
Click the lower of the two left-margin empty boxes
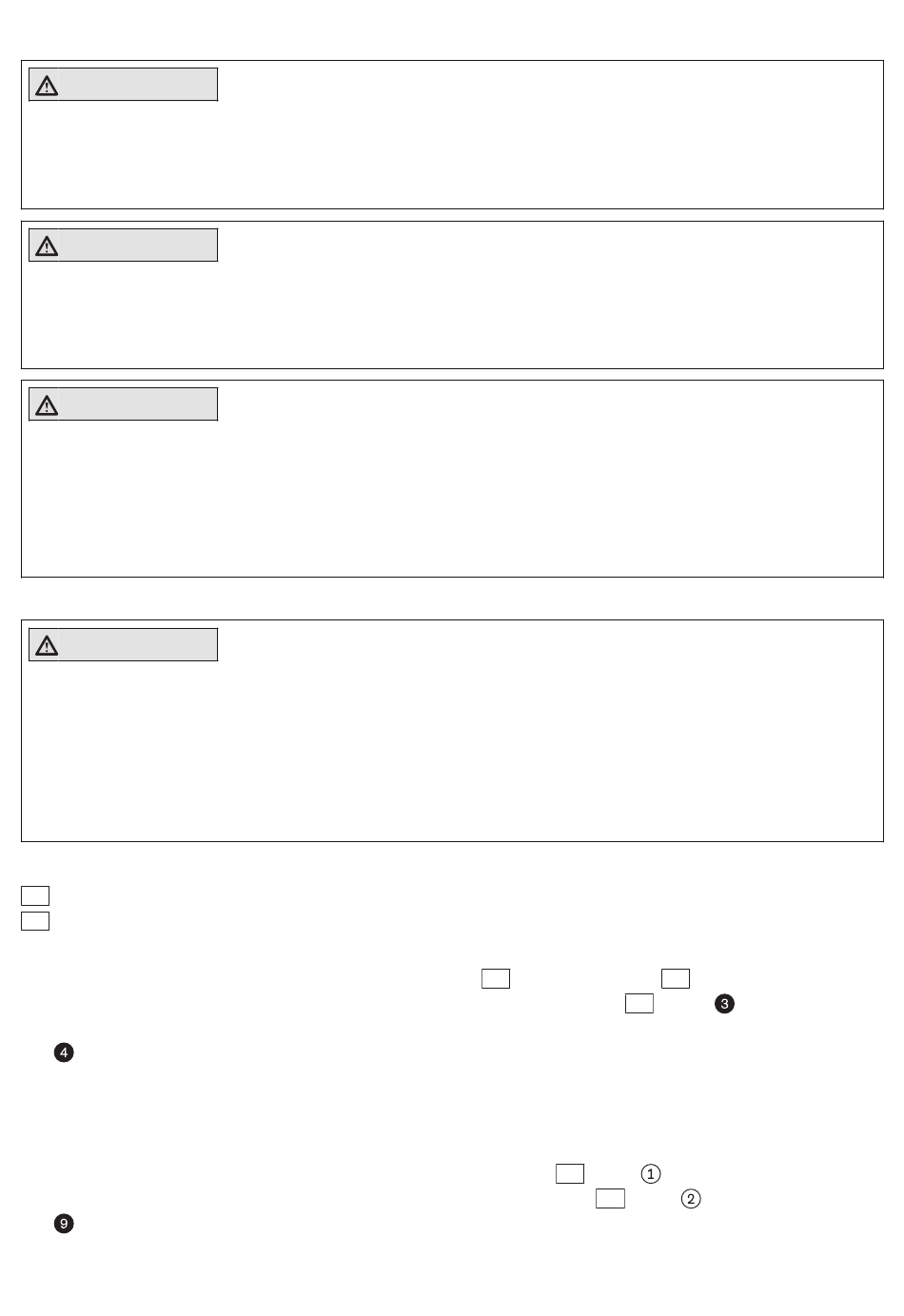(x=35, y=920)
